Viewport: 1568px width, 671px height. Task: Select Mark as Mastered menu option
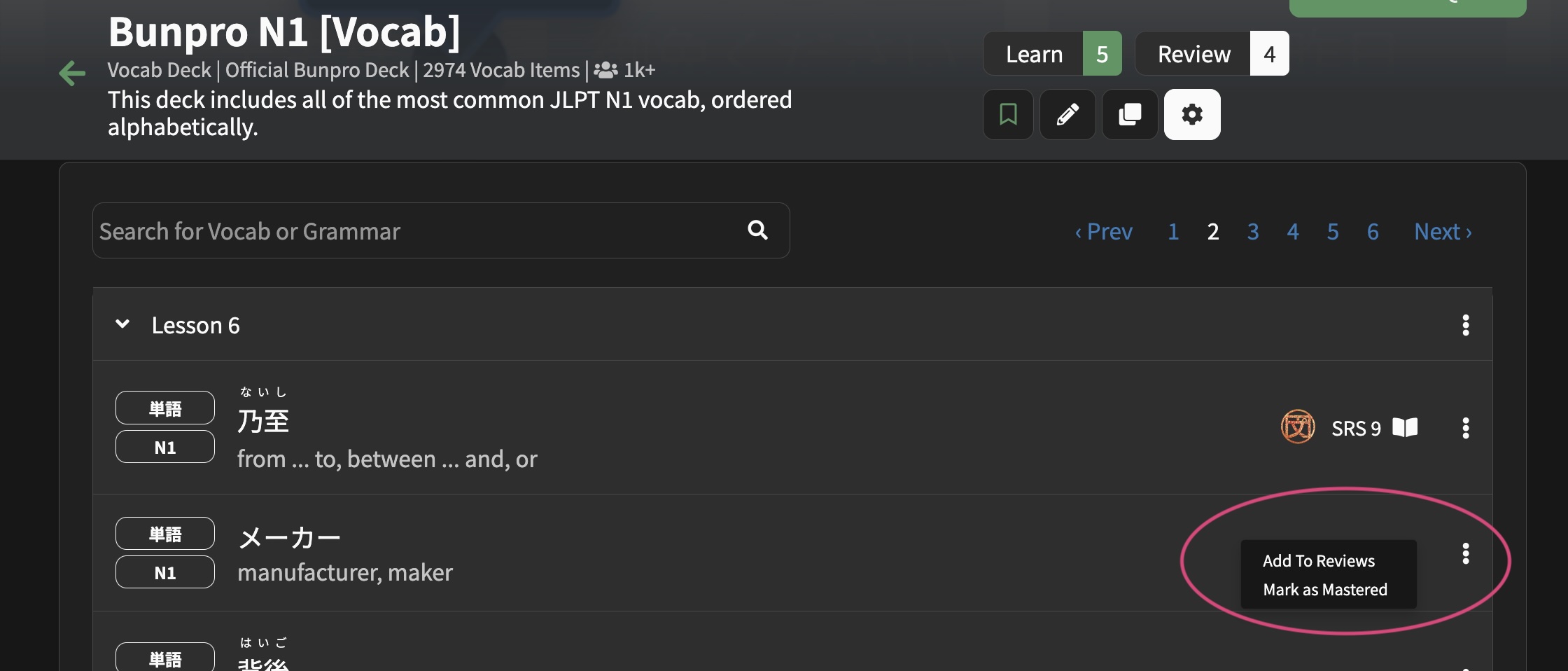point(1325,590)
